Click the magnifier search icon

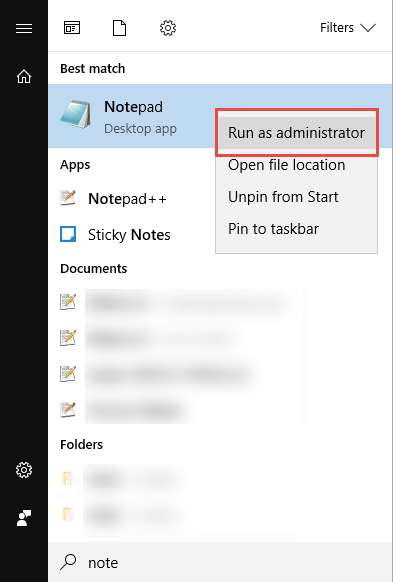click(x=68, y=562)
